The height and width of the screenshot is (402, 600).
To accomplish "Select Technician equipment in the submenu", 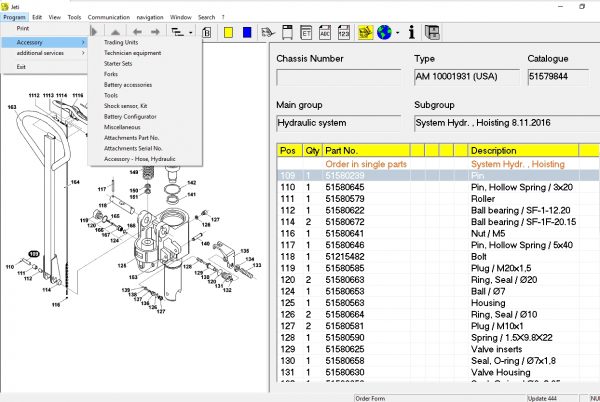I will [132, 53].
